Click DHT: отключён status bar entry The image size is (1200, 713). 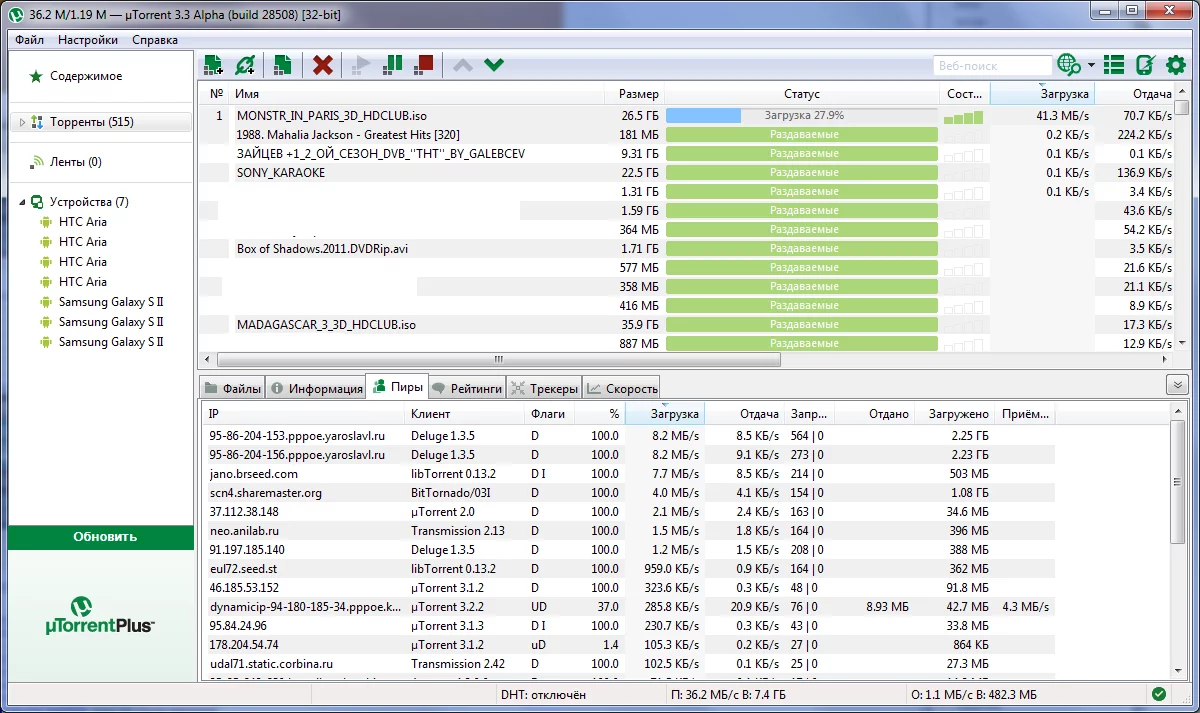click(x=544, y=695)
